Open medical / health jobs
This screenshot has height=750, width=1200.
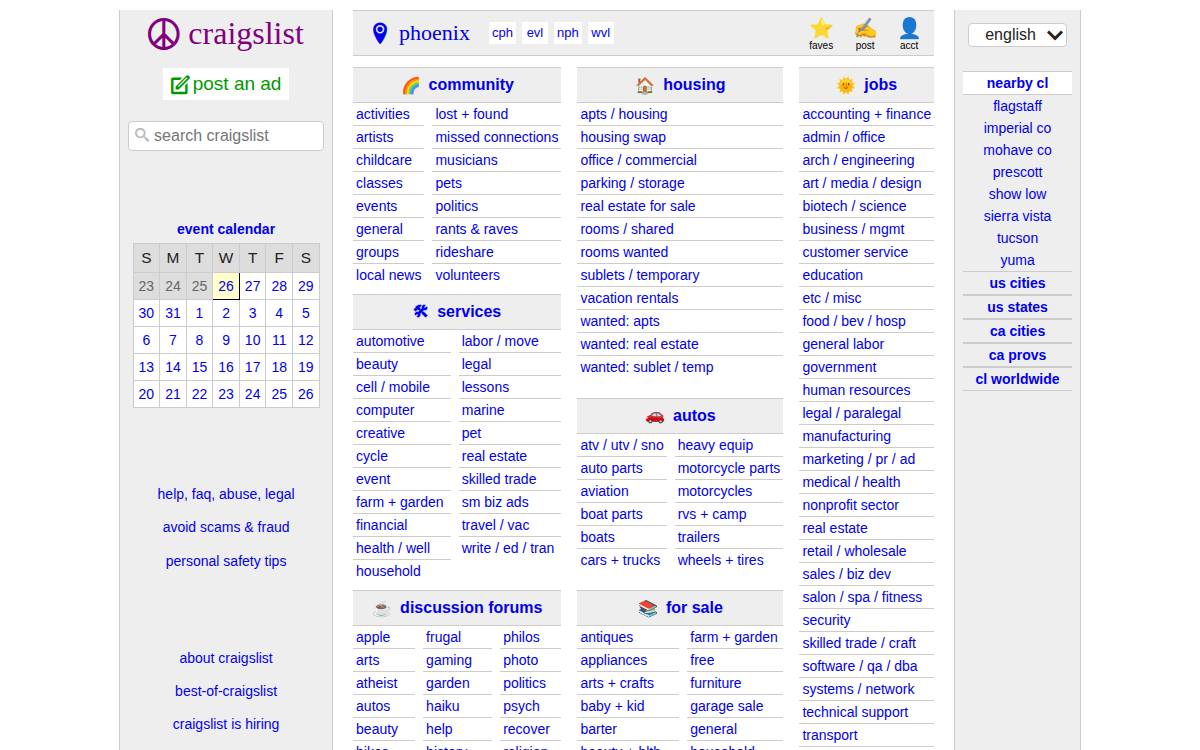click(851, 482)
